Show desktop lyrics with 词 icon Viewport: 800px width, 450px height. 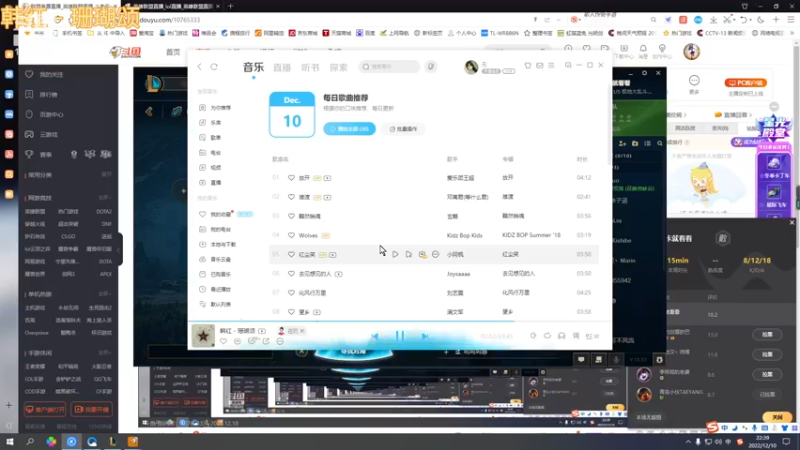(x=576, y=336)
